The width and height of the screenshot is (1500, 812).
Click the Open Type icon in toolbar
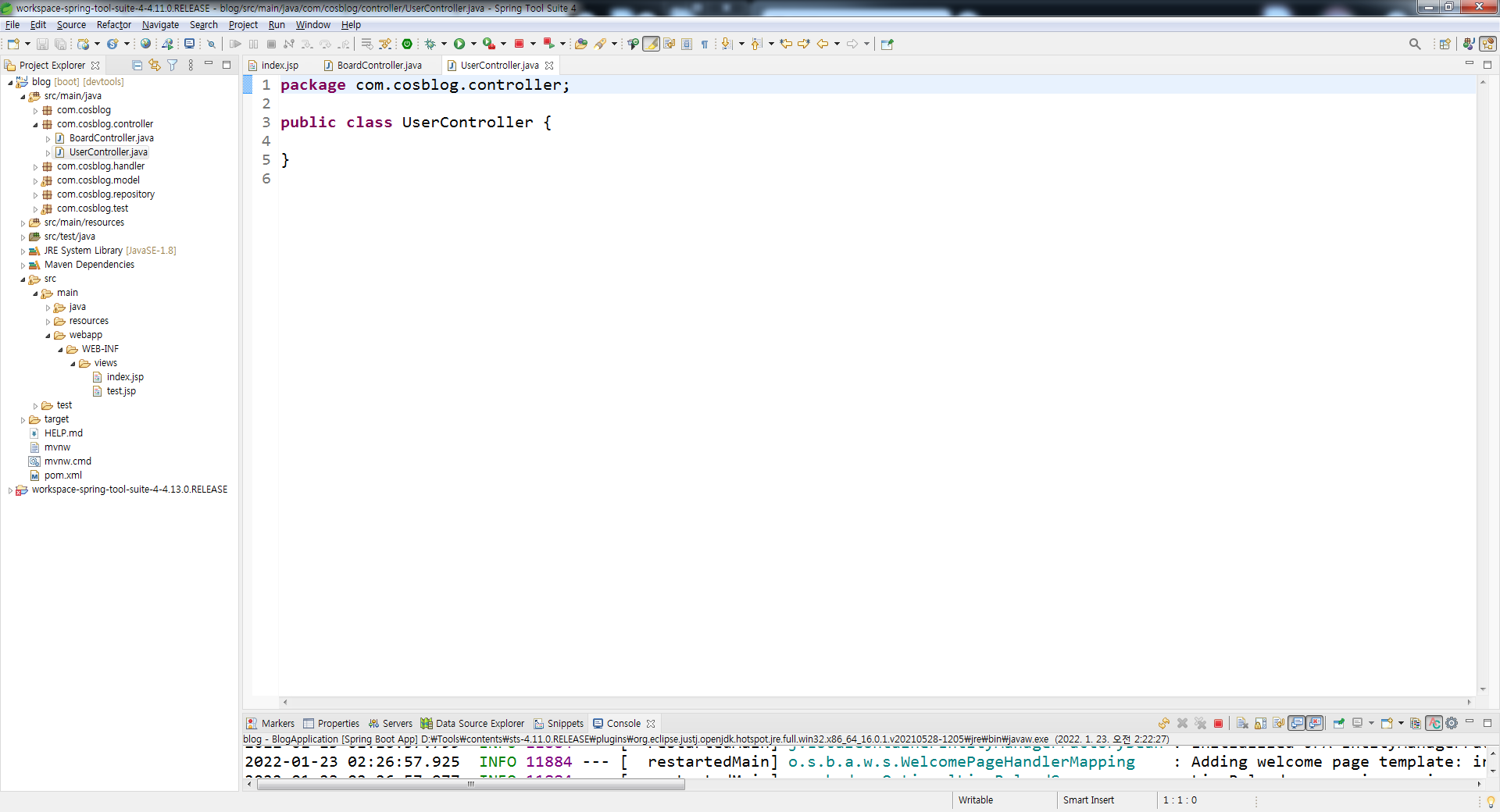pyautogui.click(x=580, y=44)
